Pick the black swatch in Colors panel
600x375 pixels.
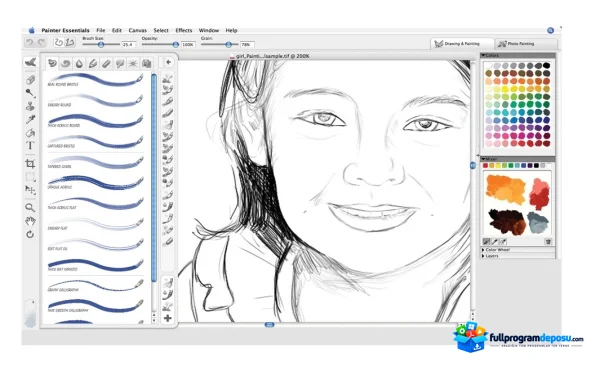546,65
